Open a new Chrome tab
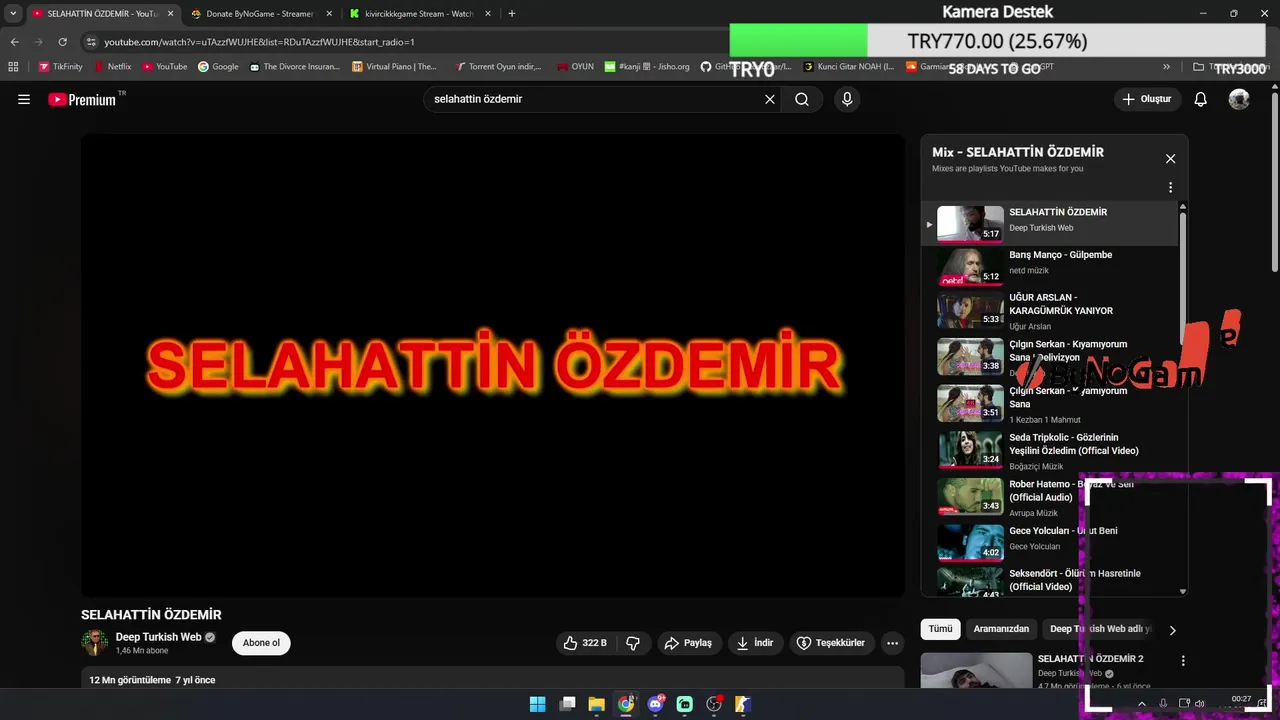 [512, 14]
